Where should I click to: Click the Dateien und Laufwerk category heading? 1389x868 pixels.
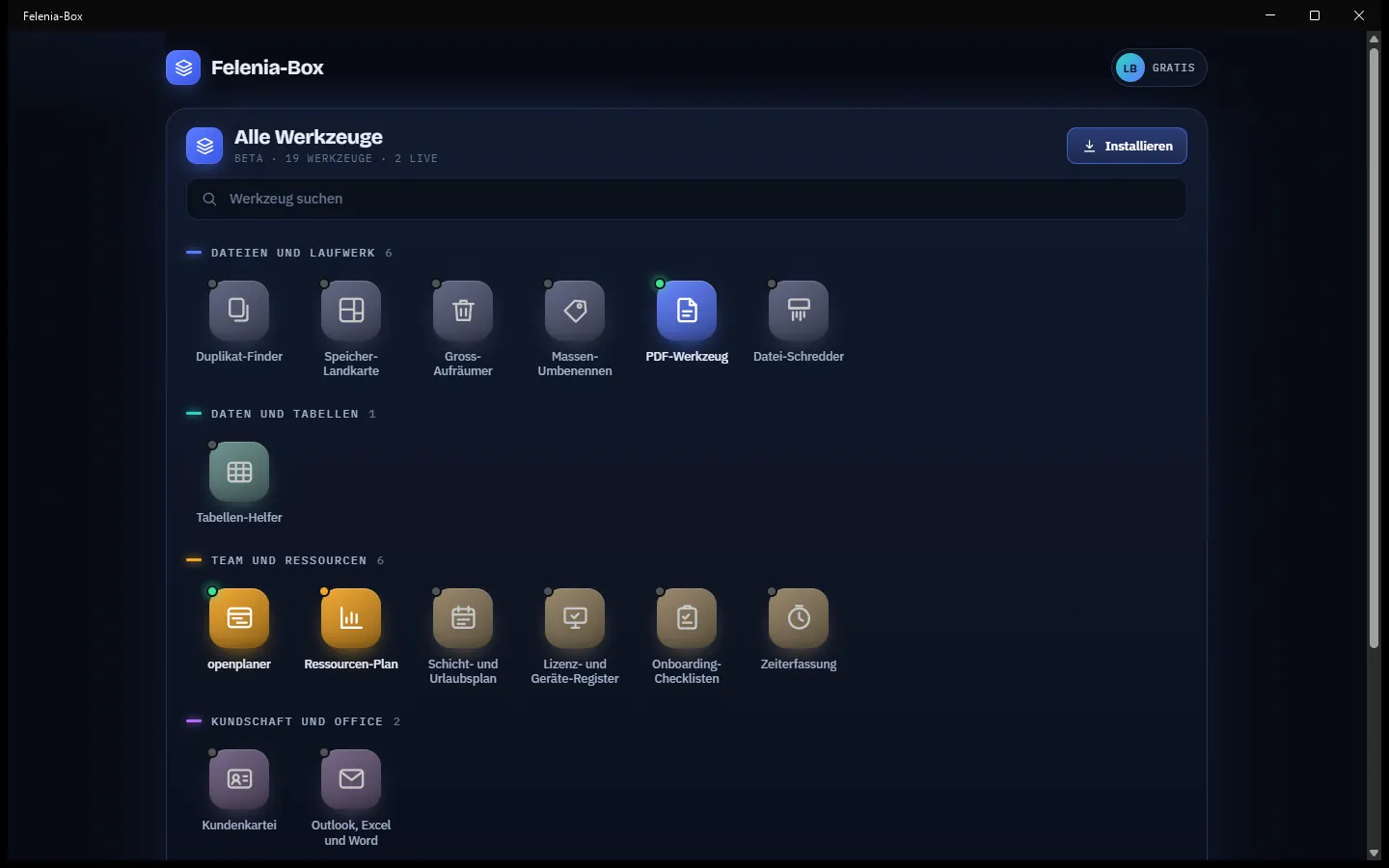(293, 253)
